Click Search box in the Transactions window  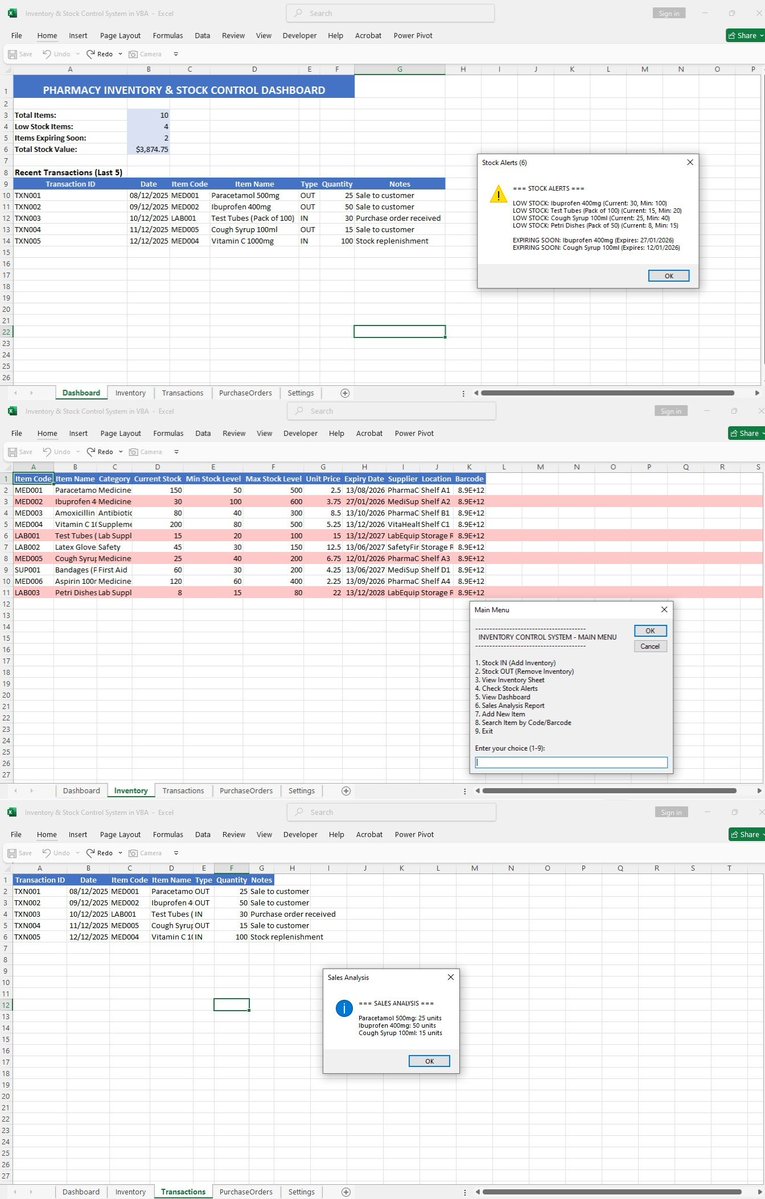pos(392,812)
